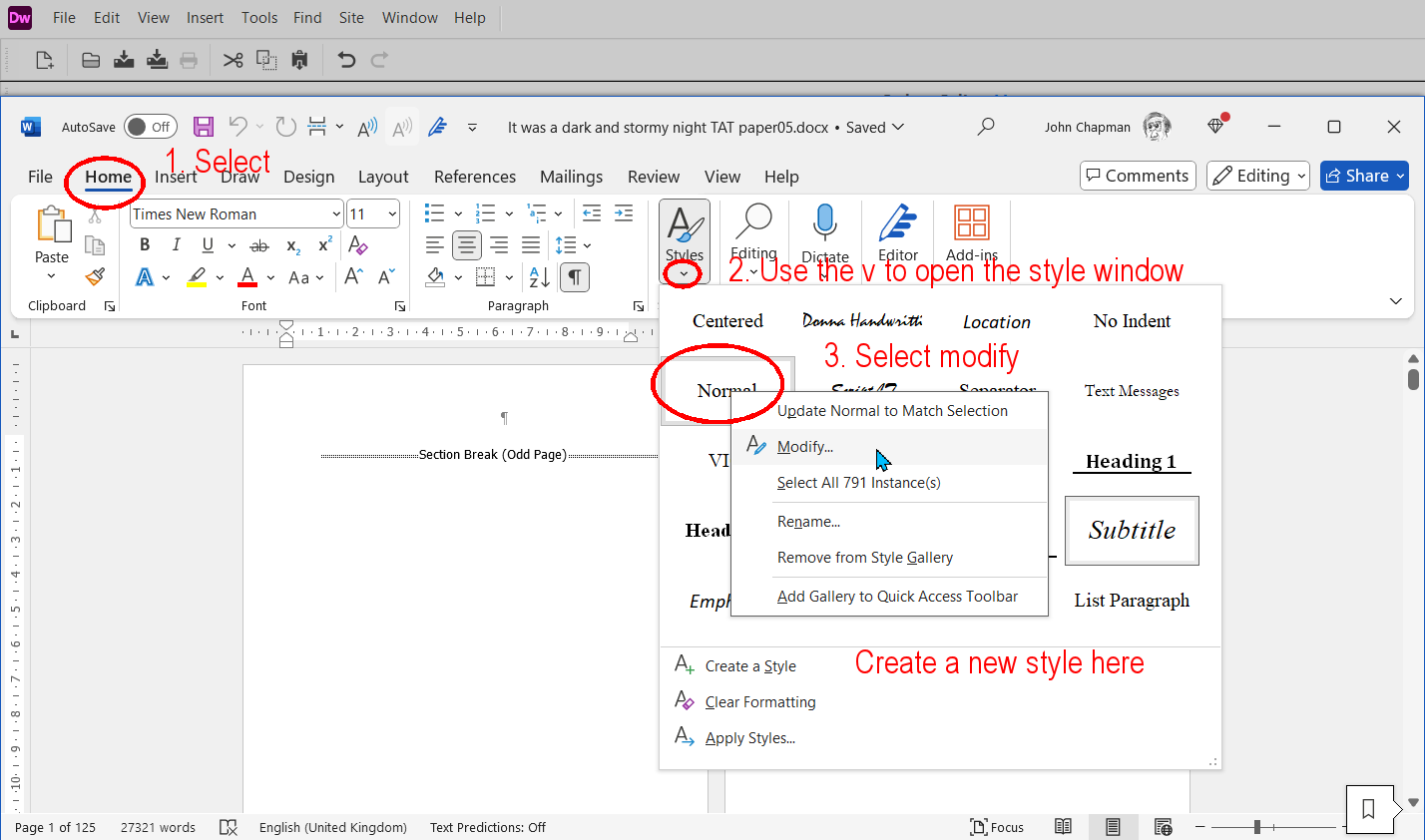
Task: Open the font size dropdown
Action: [392, 214]
